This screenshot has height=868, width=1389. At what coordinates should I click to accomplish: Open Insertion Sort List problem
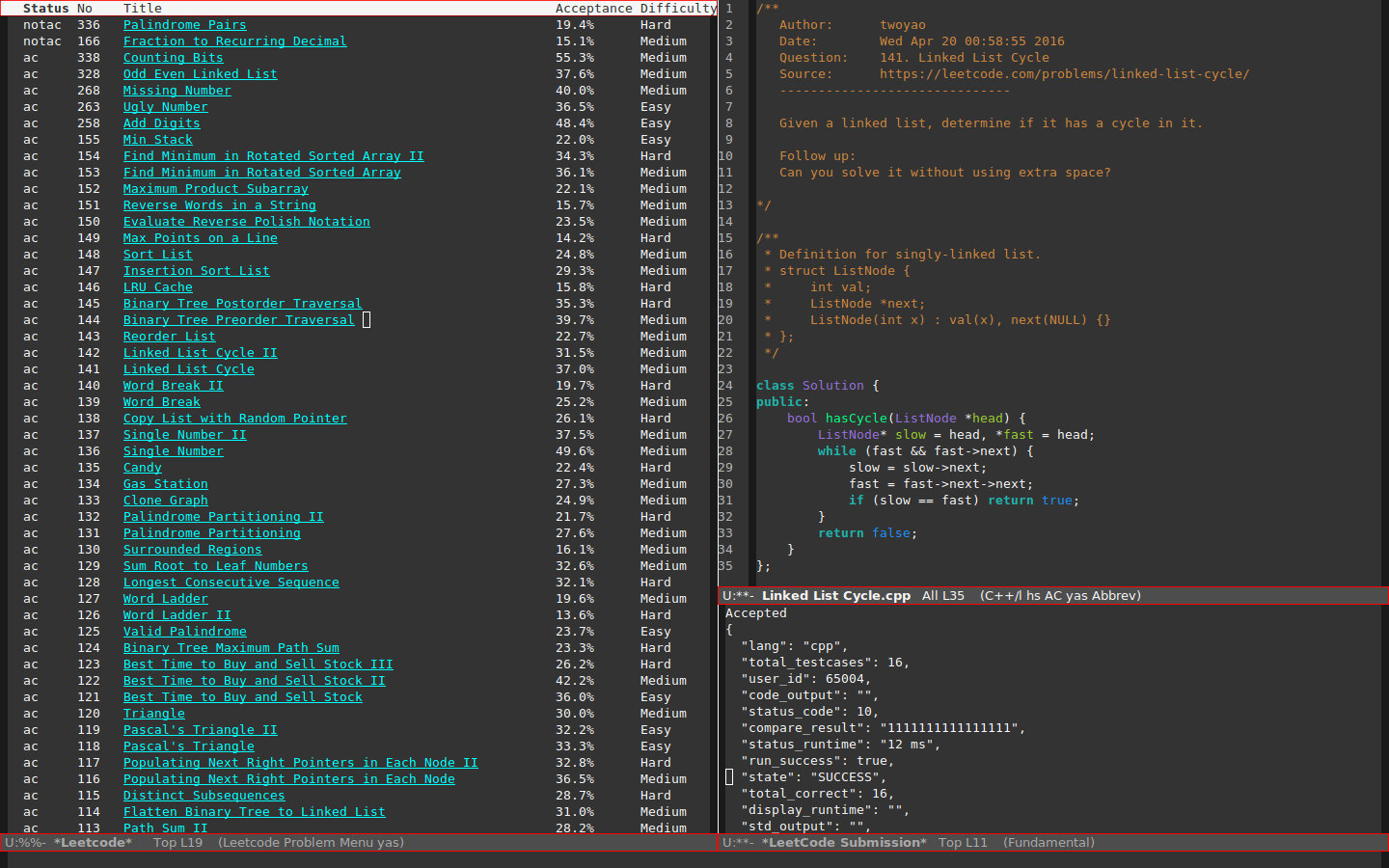click(196, 271)
